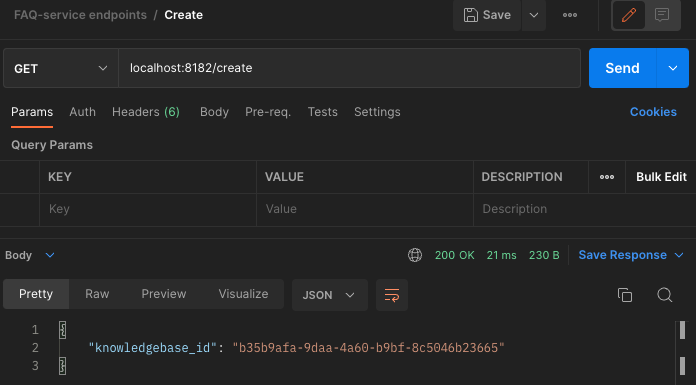Image resolution: width=696 pixels, height=385 pixels.
Task: Expand the response Body dropdown
Action: point(30,255)
